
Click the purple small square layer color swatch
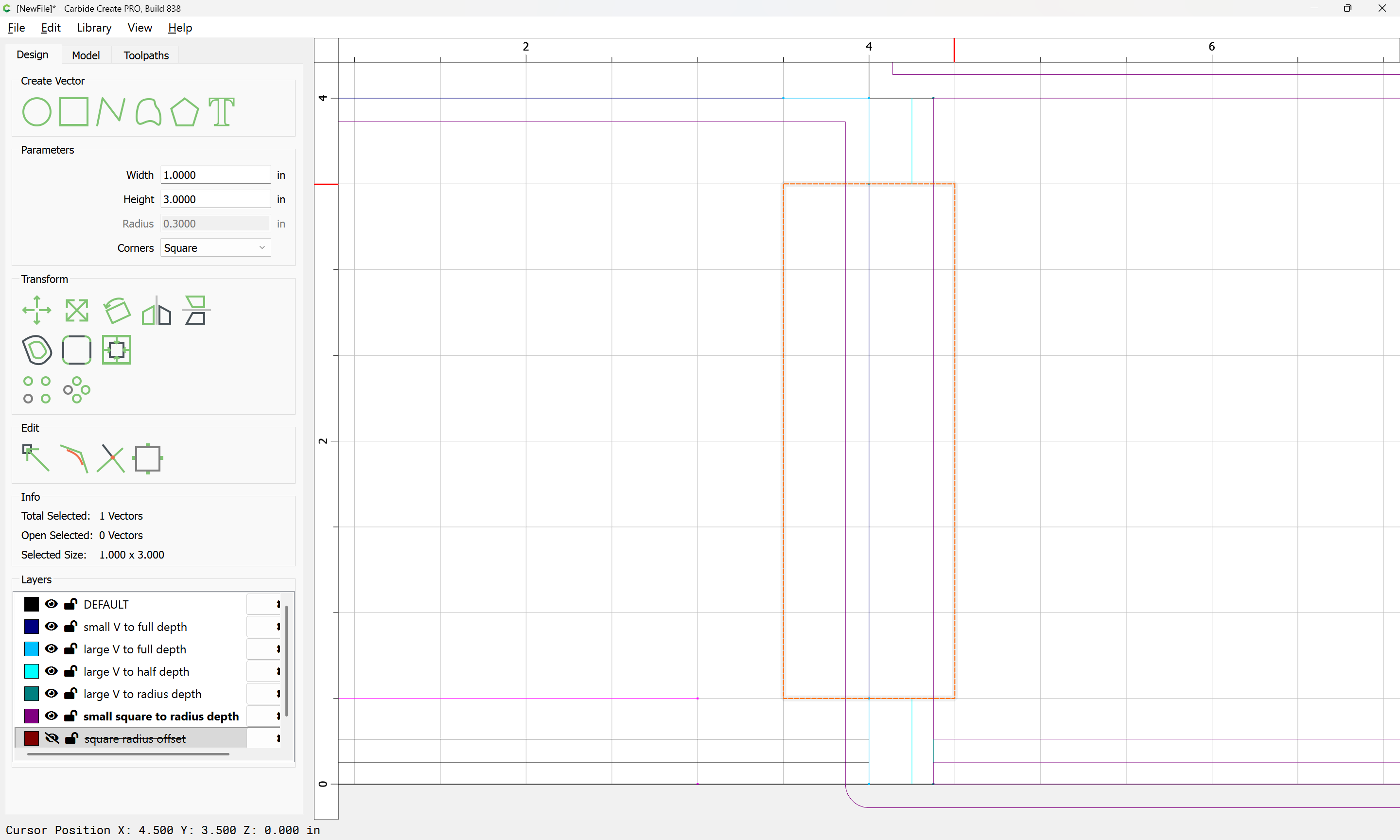[x=32, y=716]
